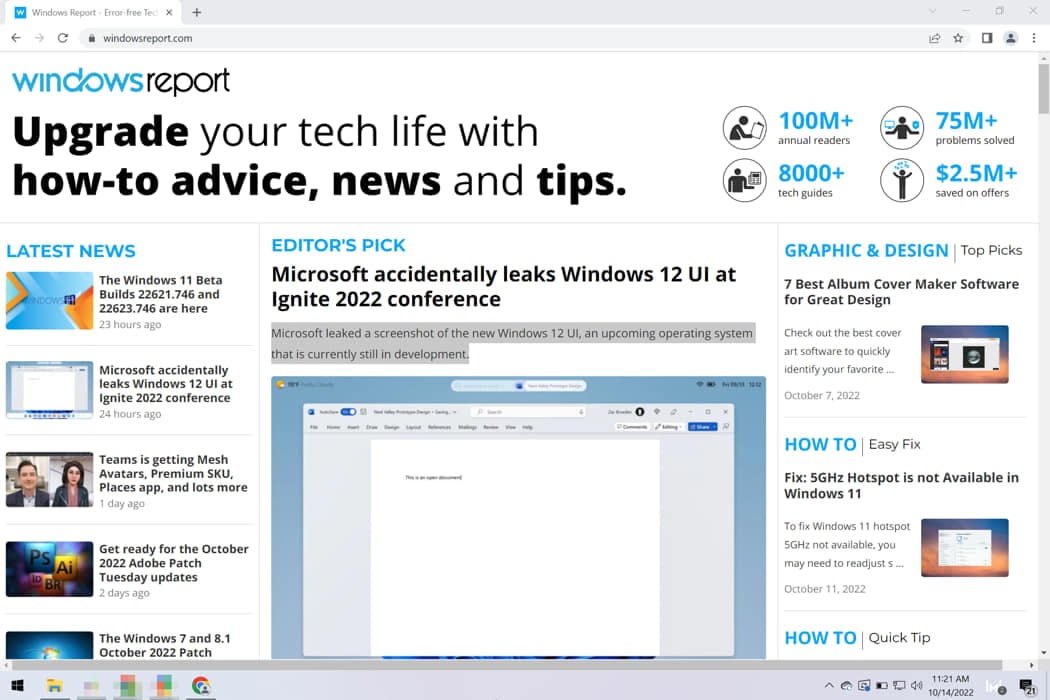Open the Chrome profile avatar
1050x700 pixels.
tap(1010, 38)
